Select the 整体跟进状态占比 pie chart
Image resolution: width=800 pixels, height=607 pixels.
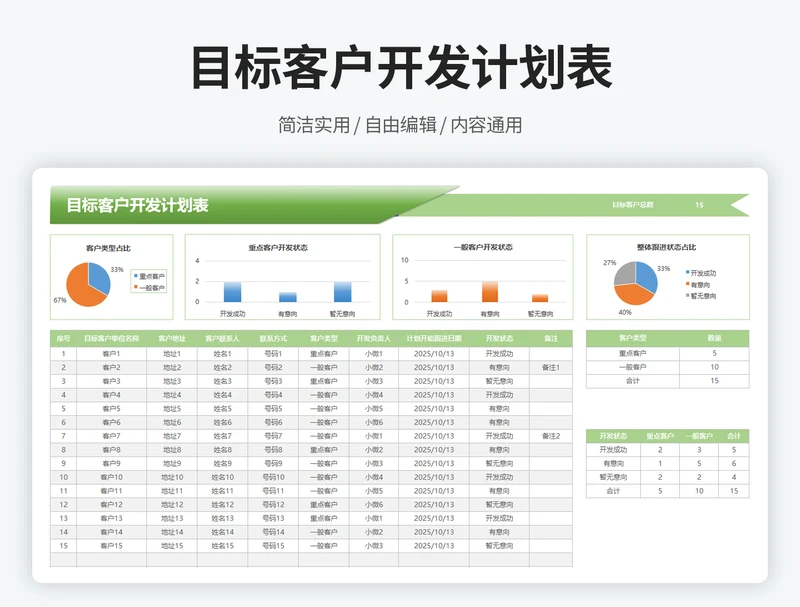(668, 277)
